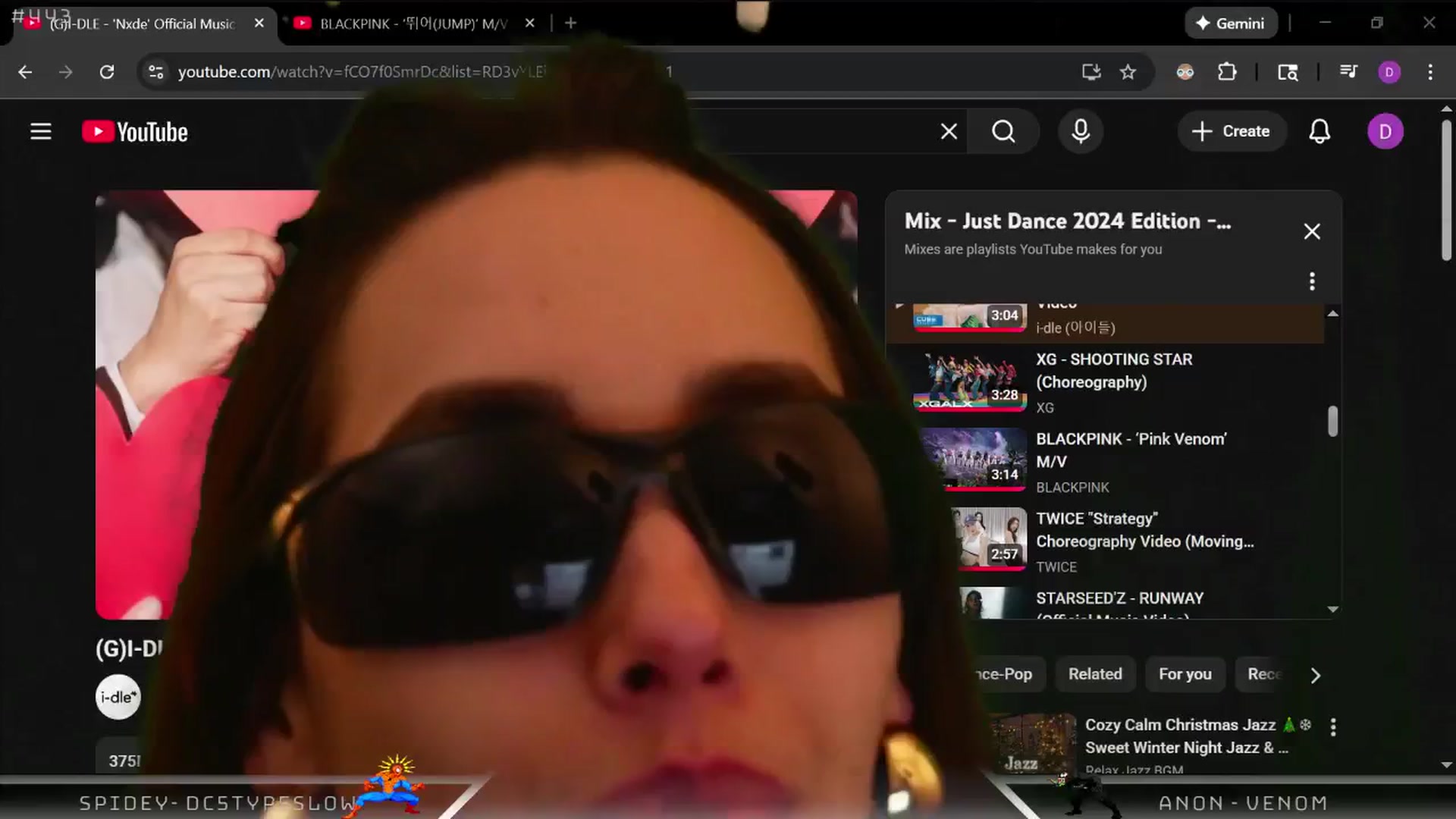Close the (G)I-DLE Nxde tab
The height and width of the screenshot is (819, 1456).
(x=259, y=24)
